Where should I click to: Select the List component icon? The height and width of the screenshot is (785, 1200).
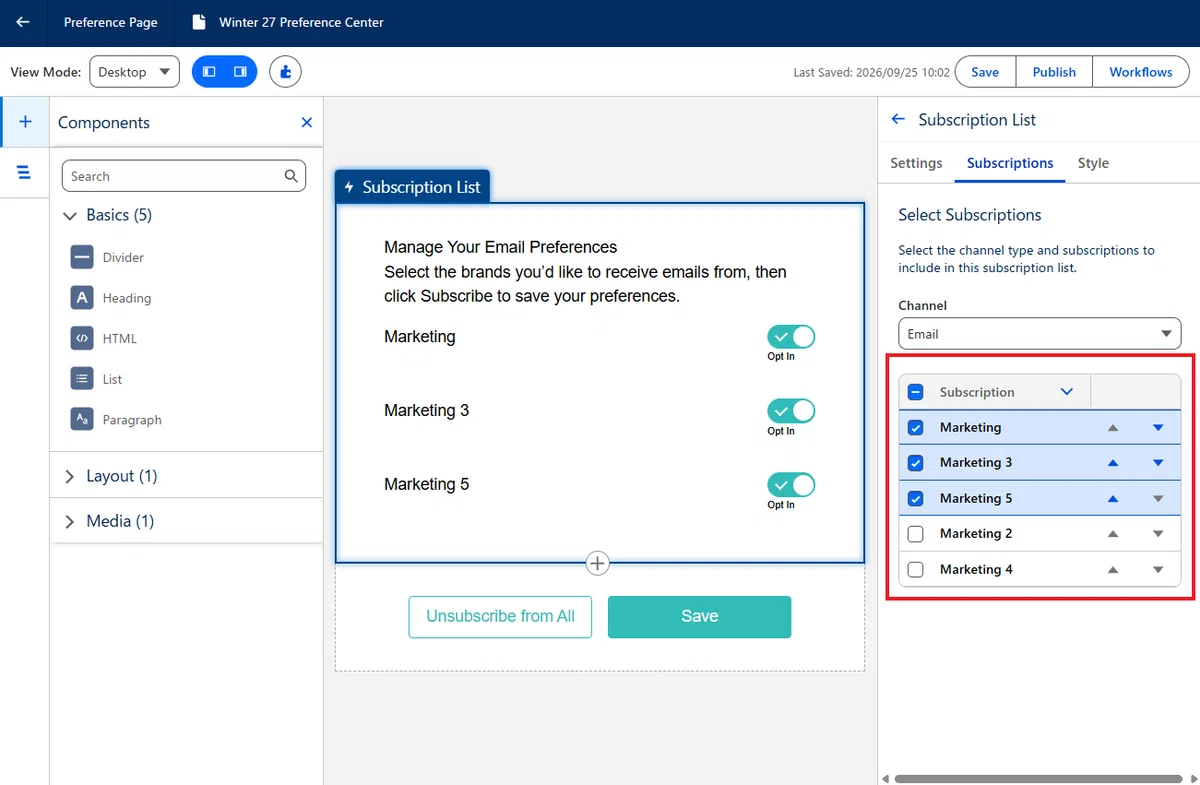coord(82,379)
